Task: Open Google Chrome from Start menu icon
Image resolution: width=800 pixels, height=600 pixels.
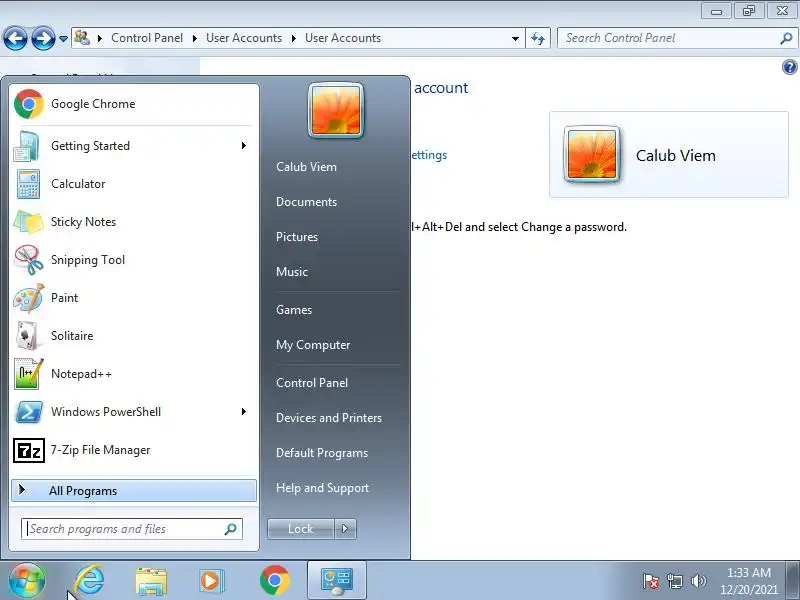Action: click(x=29, y=104)
